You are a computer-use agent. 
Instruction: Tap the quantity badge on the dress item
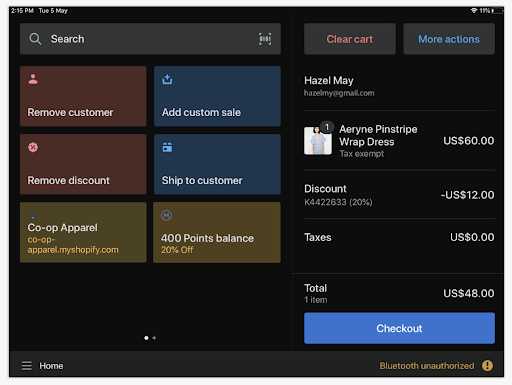(327, 127)
